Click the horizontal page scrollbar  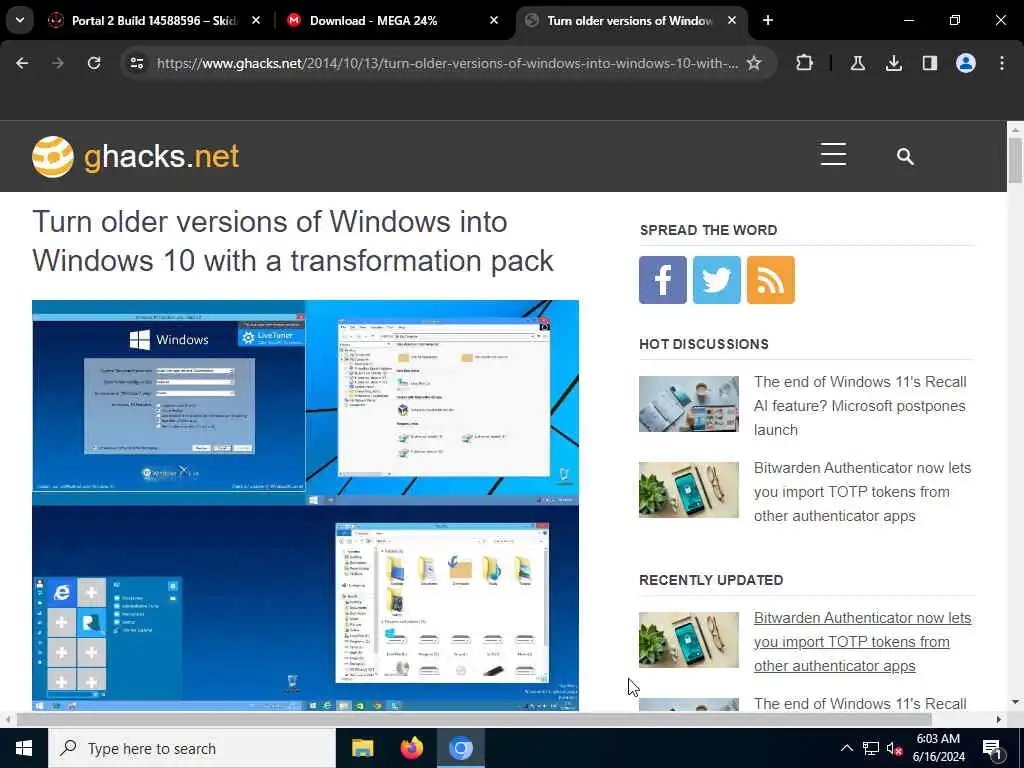474,720
